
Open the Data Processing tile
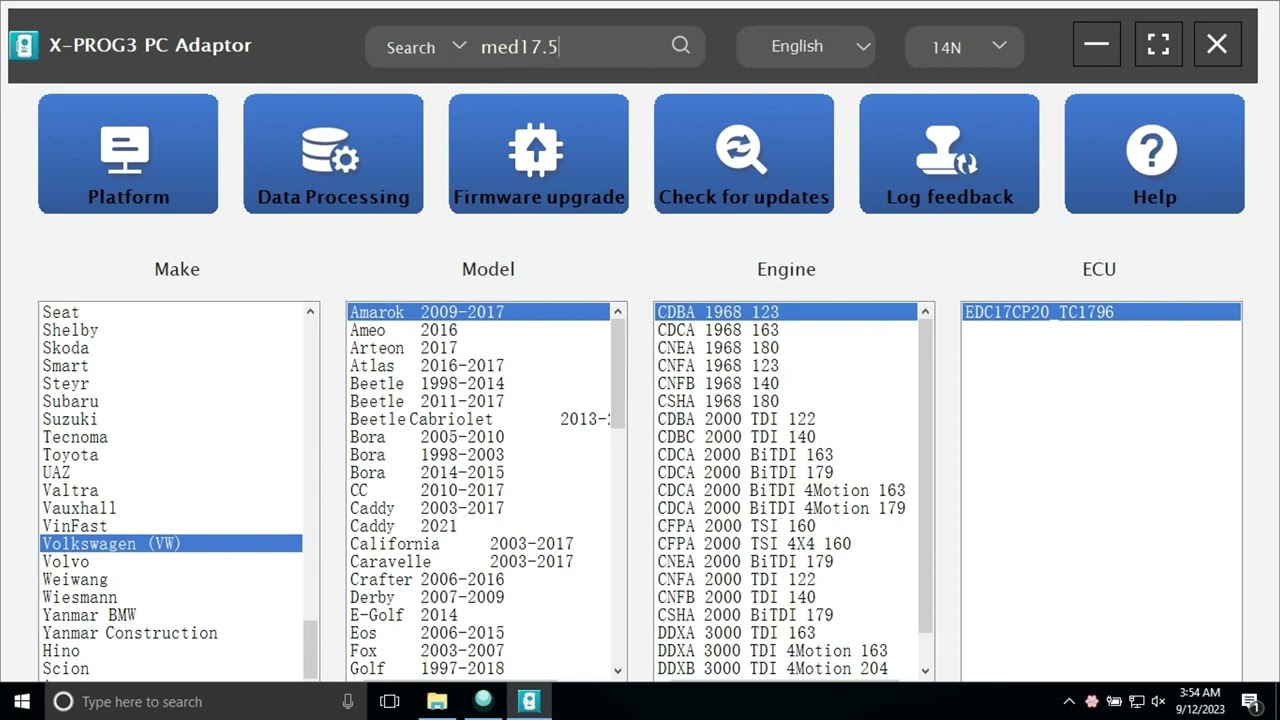point(333,154)
